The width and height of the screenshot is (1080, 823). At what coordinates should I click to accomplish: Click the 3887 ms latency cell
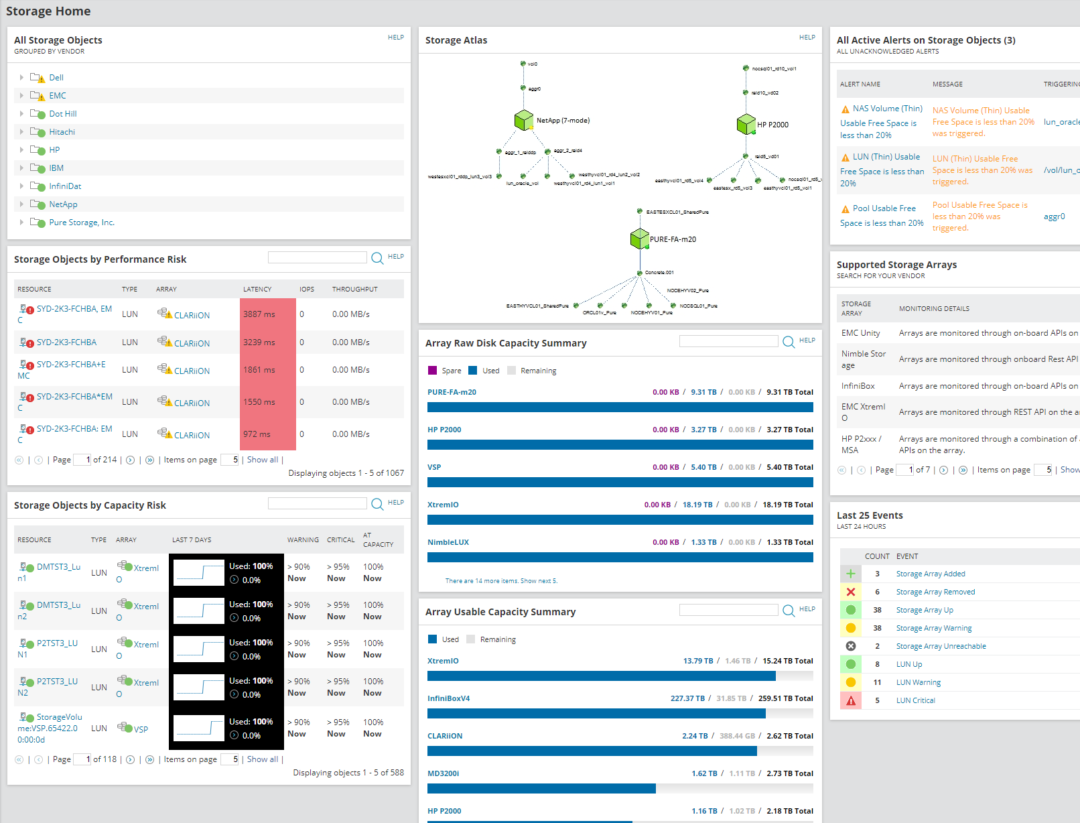[x=268, y=314]
